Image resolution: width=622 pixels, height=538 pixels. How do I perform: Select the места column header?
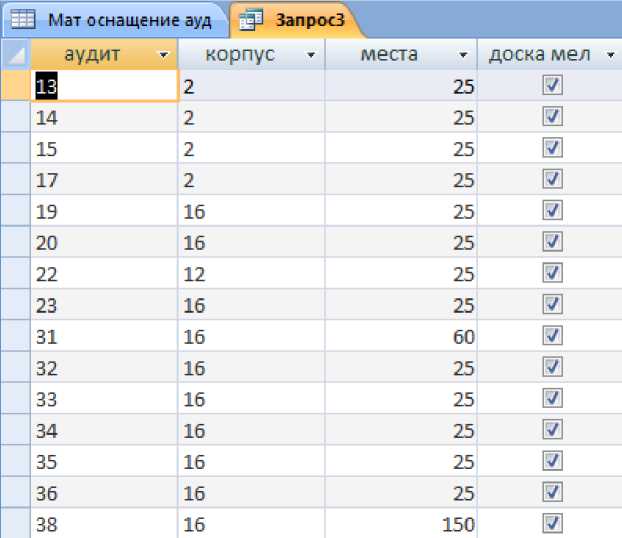401,54
